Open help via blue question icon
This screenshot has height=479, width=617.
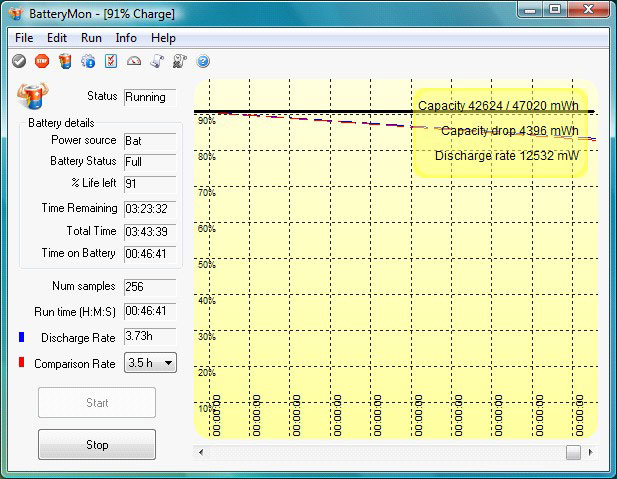(x=203, y=61)
